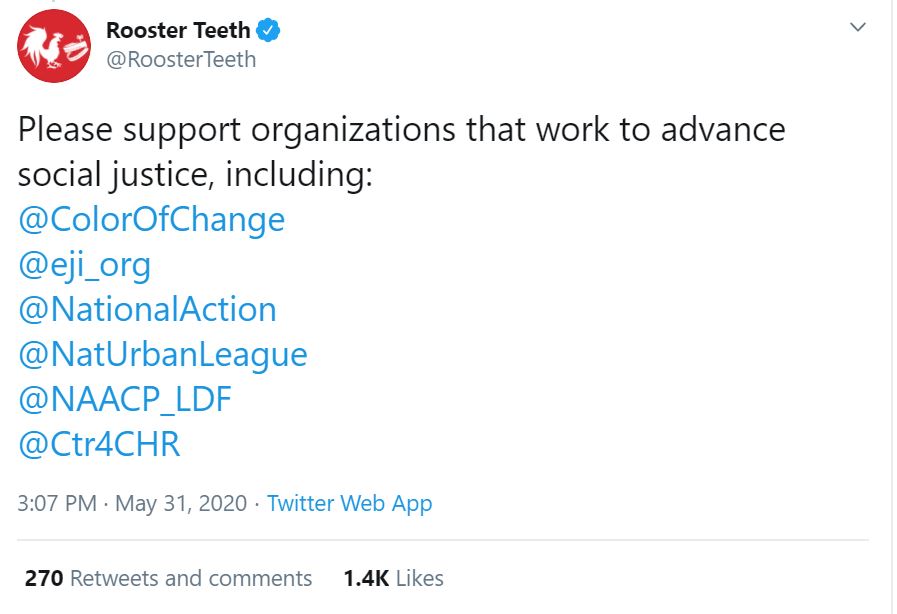This screenshot has height=614, width=897.
Task: Open the tweet options chevron menu
Action: click(x=858, y=28)
